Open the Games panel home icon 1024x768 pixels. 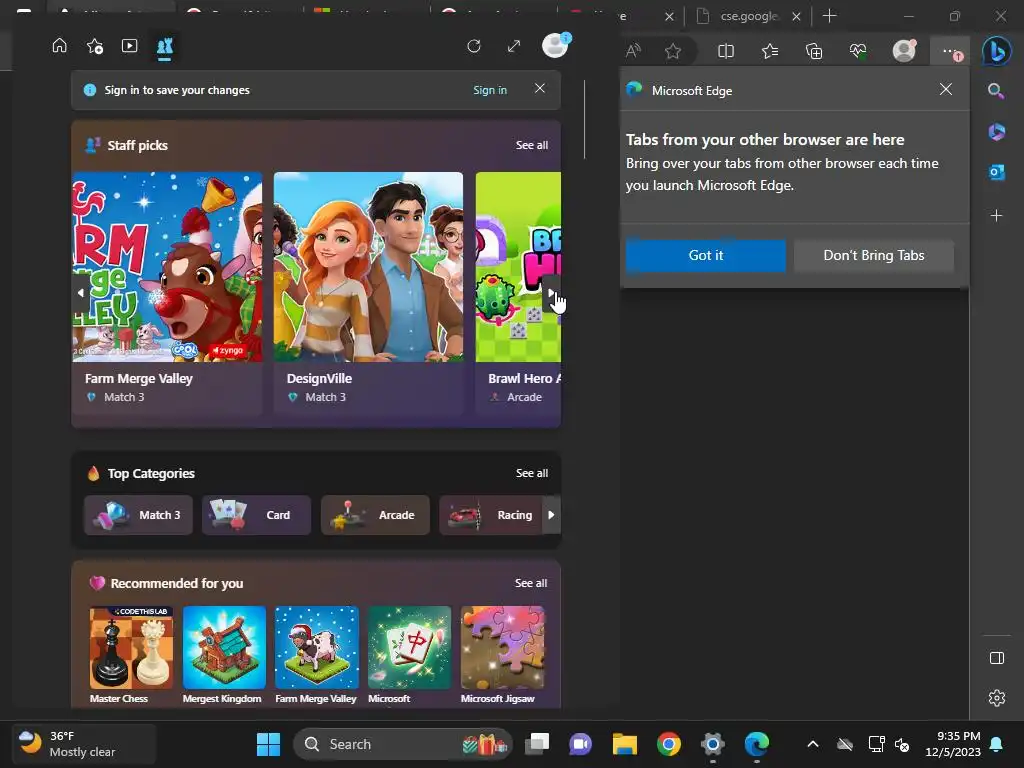point(59,46)
